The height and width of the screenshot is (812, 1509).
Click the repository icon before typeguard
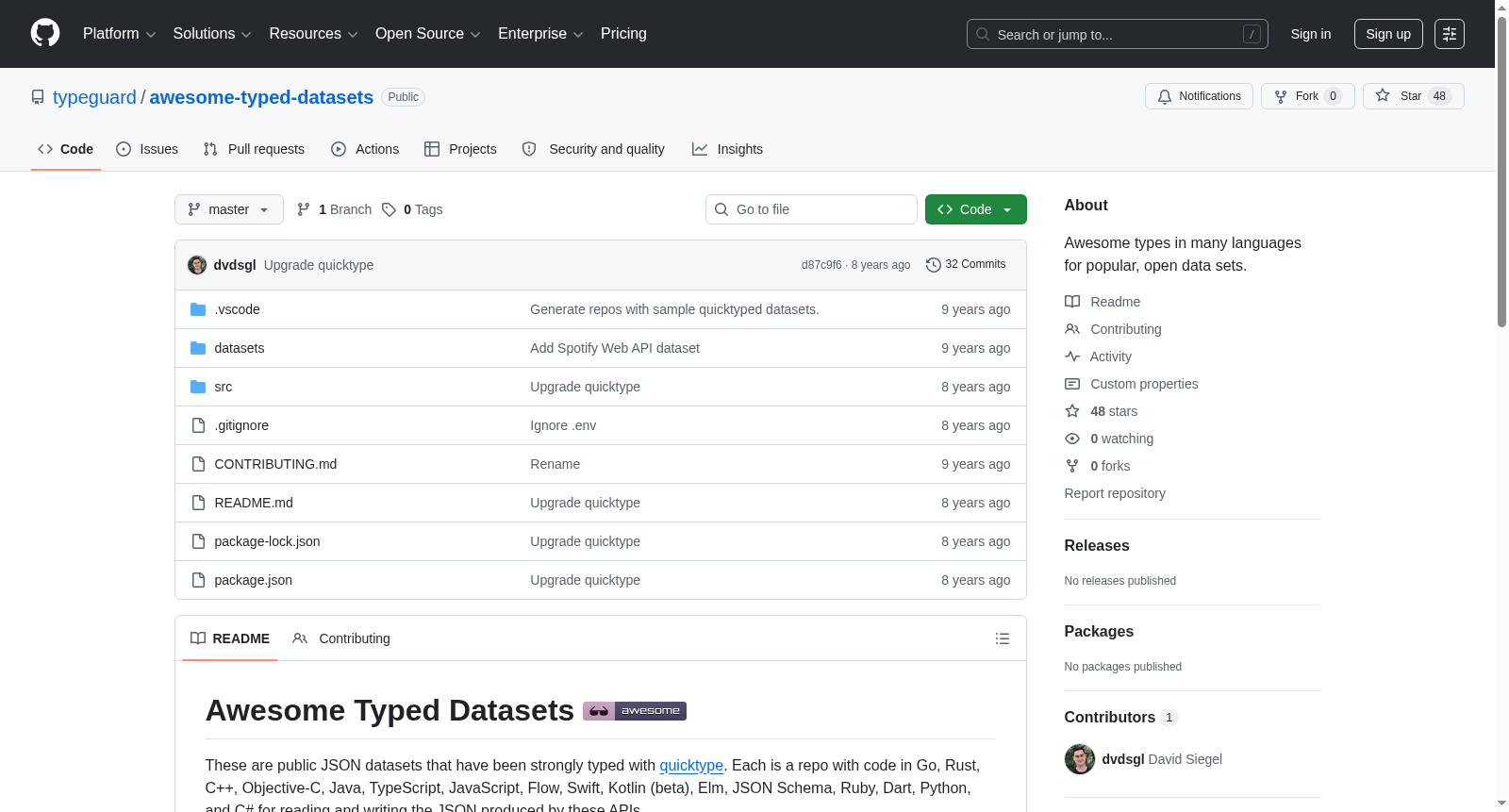(x=38, y=97)
